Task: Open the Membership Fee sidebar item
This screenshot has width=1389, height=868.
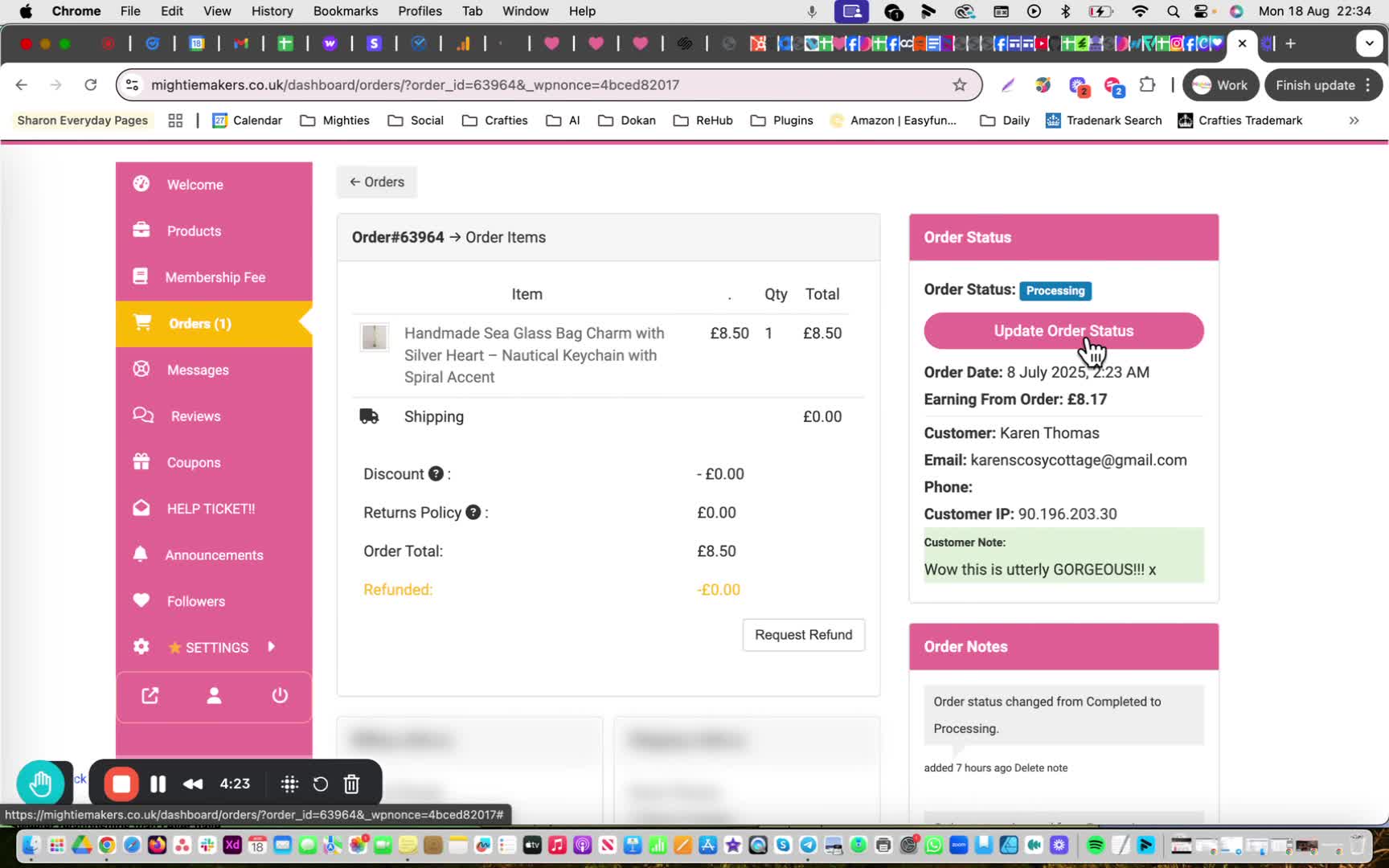Action: pyautogui.click(x=215, y=277)
